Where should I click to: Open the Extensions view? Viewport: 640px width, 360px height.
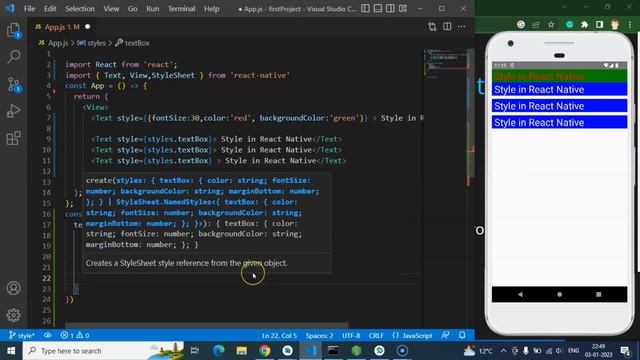tap(13, 138)
